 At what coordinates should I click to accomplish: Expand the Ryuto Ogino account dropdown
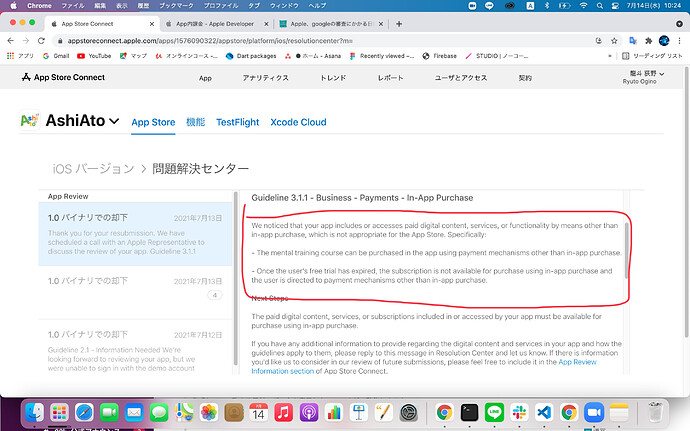[646, 77]
